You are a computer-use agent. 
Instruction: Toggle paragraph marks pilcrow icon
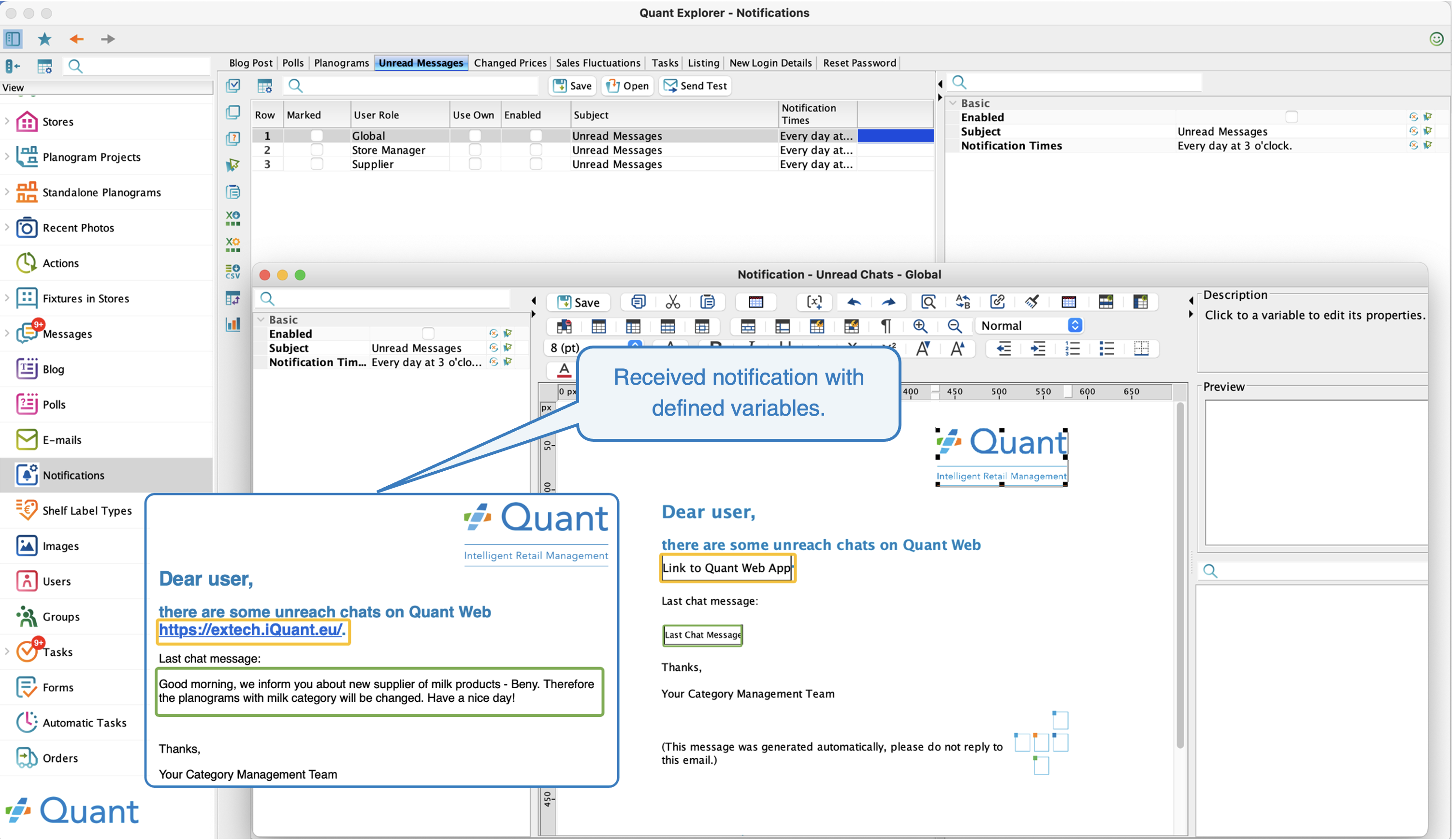[x=886, y=326]
